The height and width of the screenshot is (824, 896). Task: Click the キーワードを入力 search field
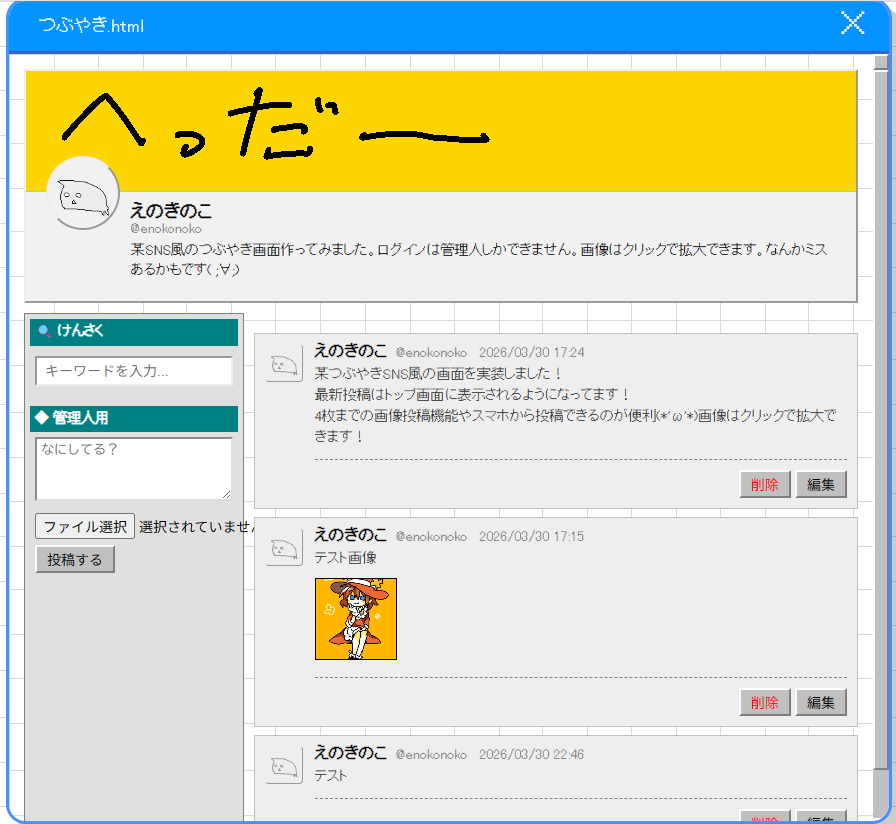pos(134,371)
